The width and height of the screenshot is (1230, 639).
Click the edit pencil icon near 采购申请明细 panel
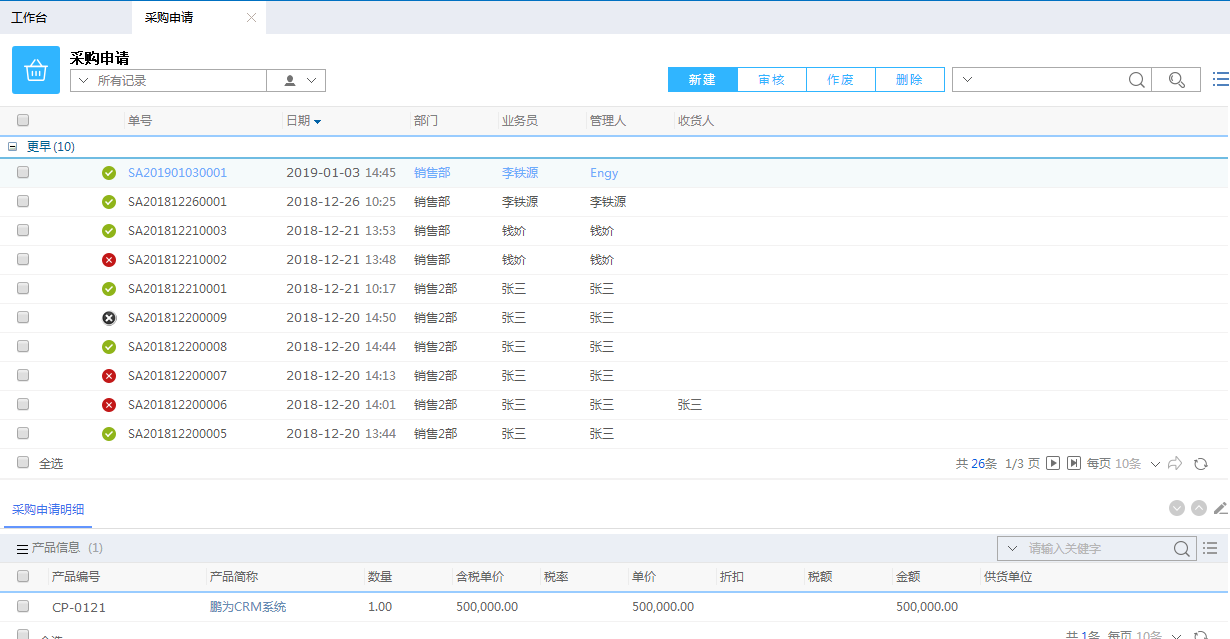pos(1221,508)
